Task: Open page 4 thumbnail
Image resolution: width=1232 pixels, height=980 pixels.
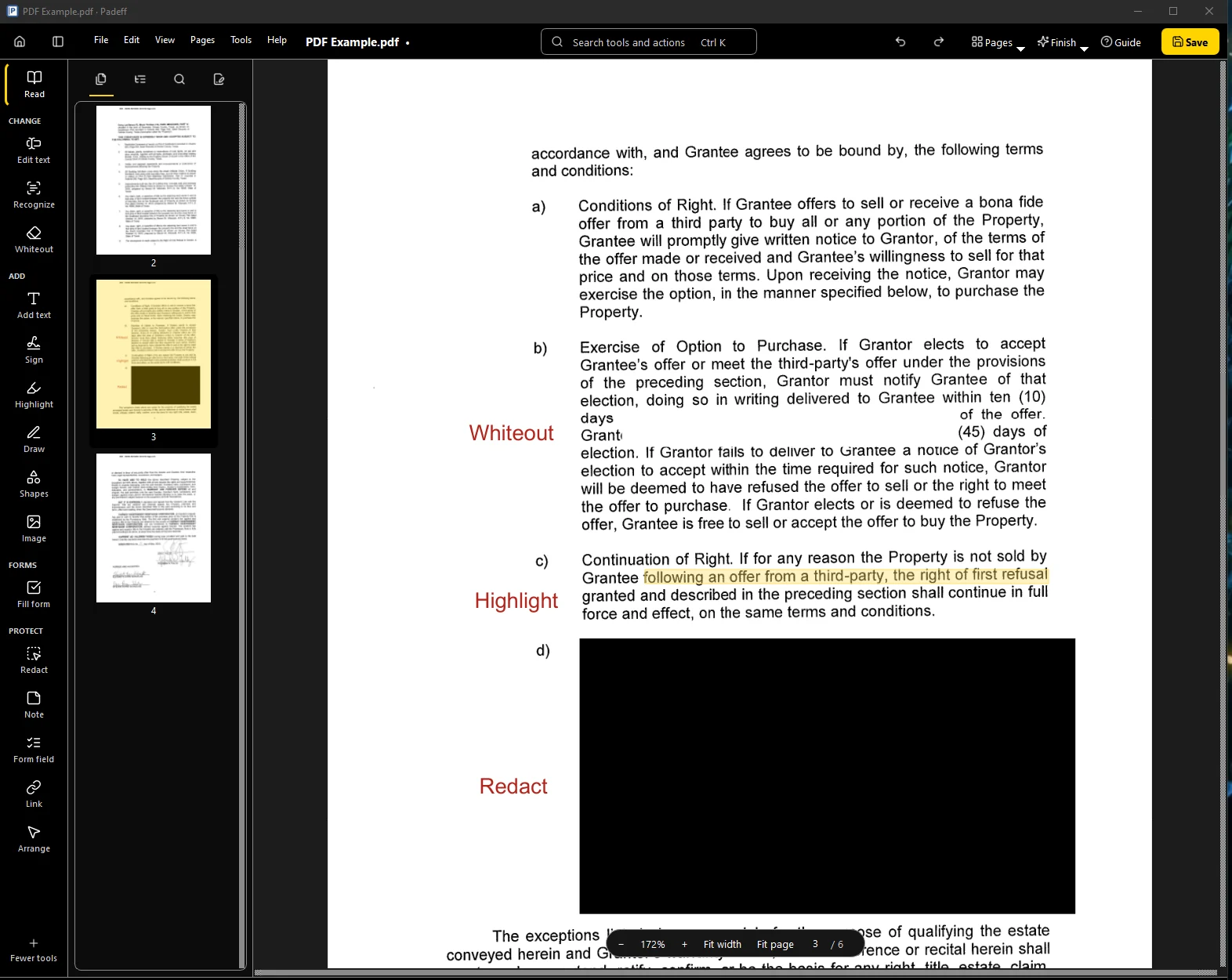Action: [x=154, y=528]
